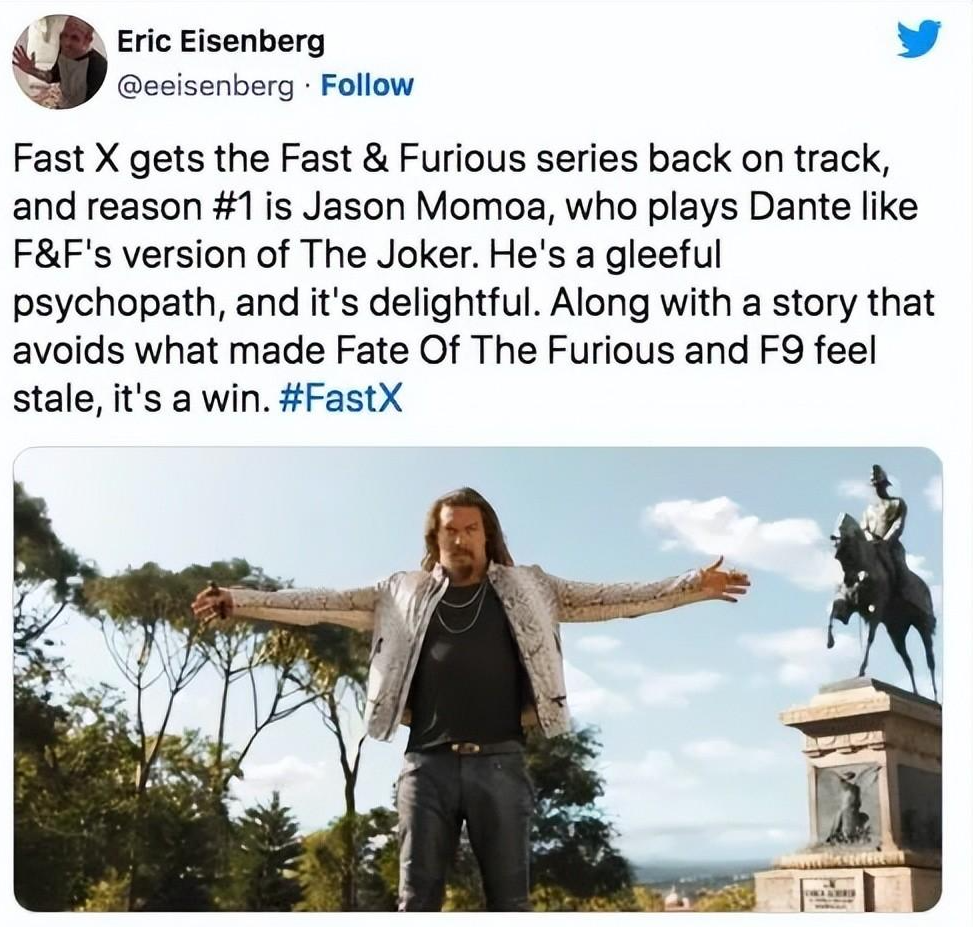Open the #FastX hashtag
Image resolution: width=973 pixels, height=927 pixels.
tap(341, 399)
